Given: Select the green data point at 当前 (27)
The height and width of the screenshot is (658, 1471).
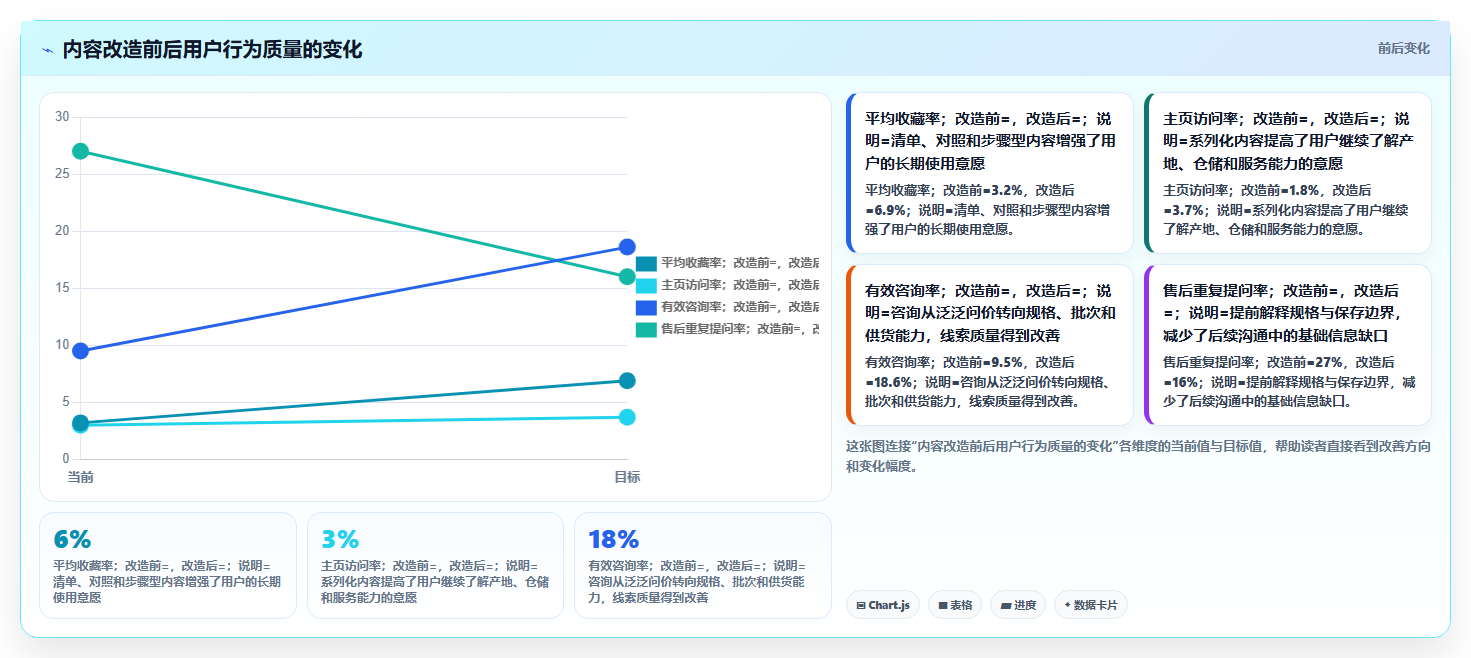Looking at the screenshot, I should coord(81,151).
